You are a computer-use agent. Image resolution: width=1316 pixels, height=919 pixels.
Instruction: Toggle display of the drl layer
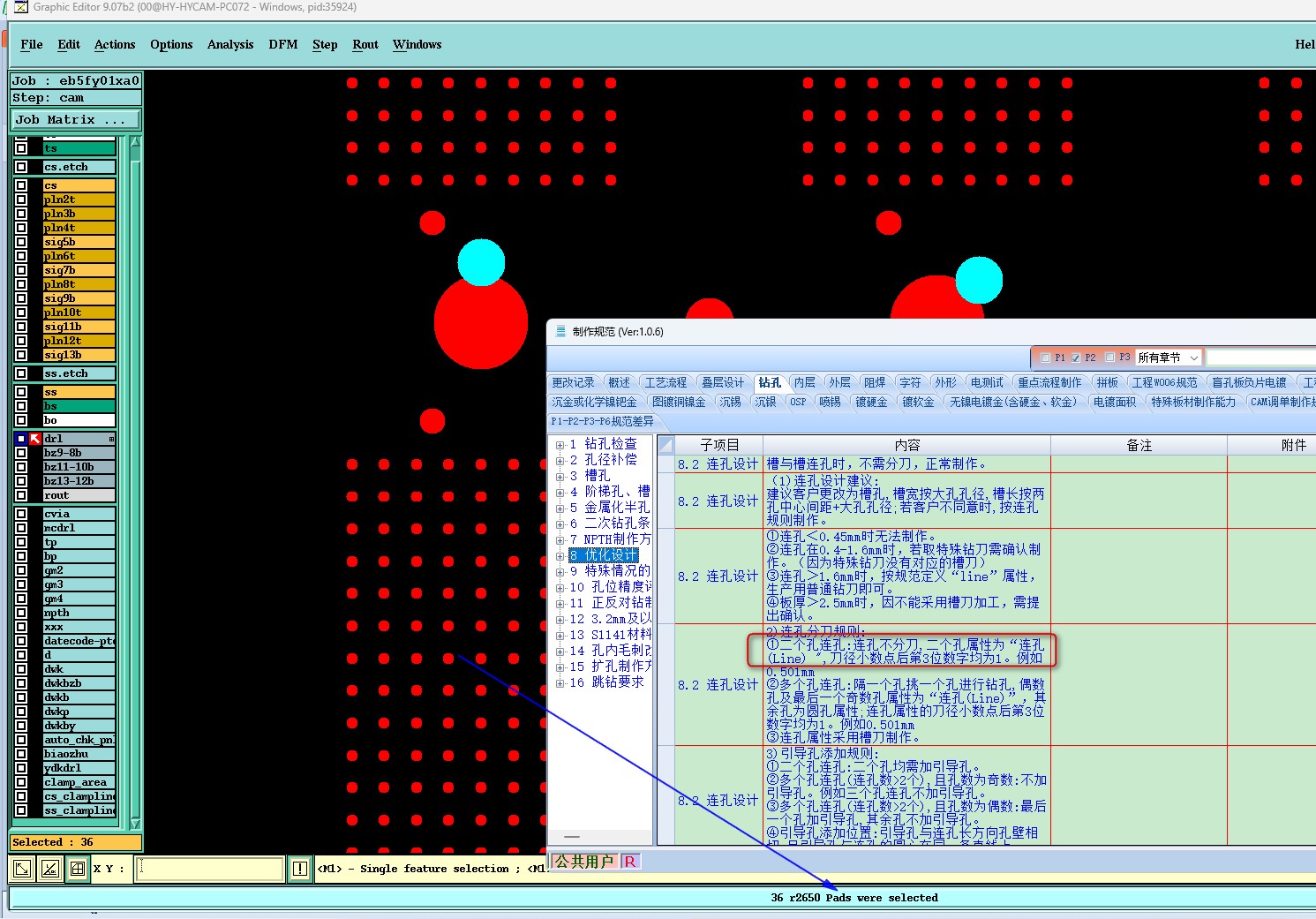click(x=21, y=439)
